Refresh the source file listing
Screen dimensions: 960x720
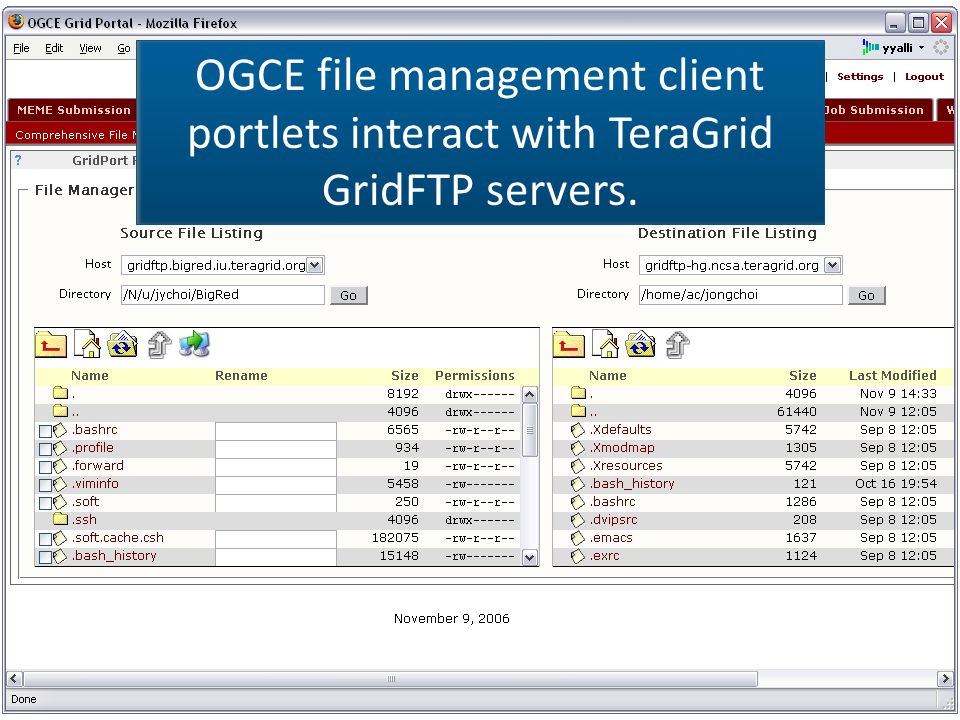coord(122,344)
